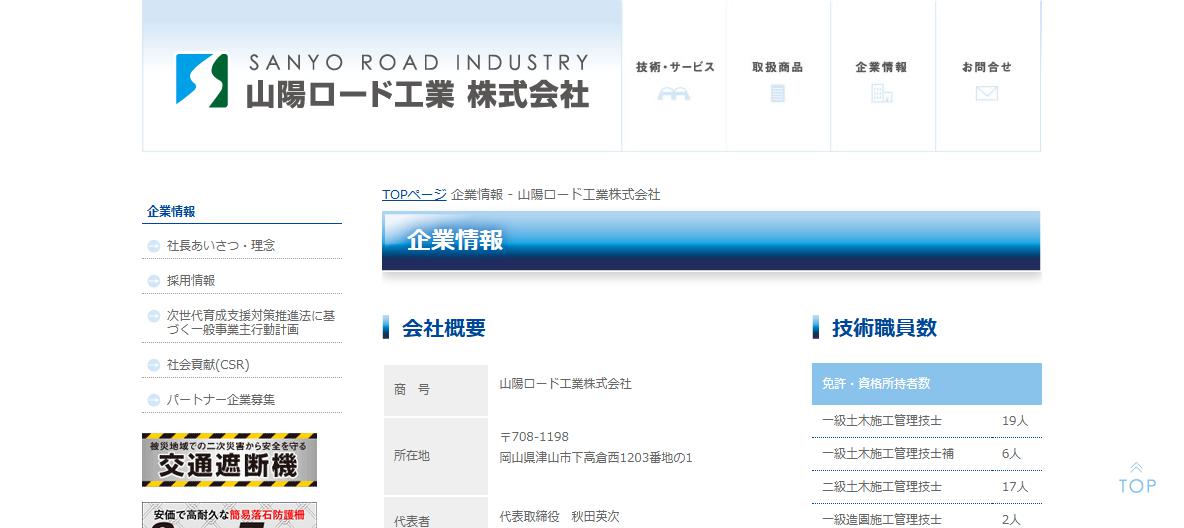
Task: Click the document icon under 取扱商品
Action: coord(778,94)
